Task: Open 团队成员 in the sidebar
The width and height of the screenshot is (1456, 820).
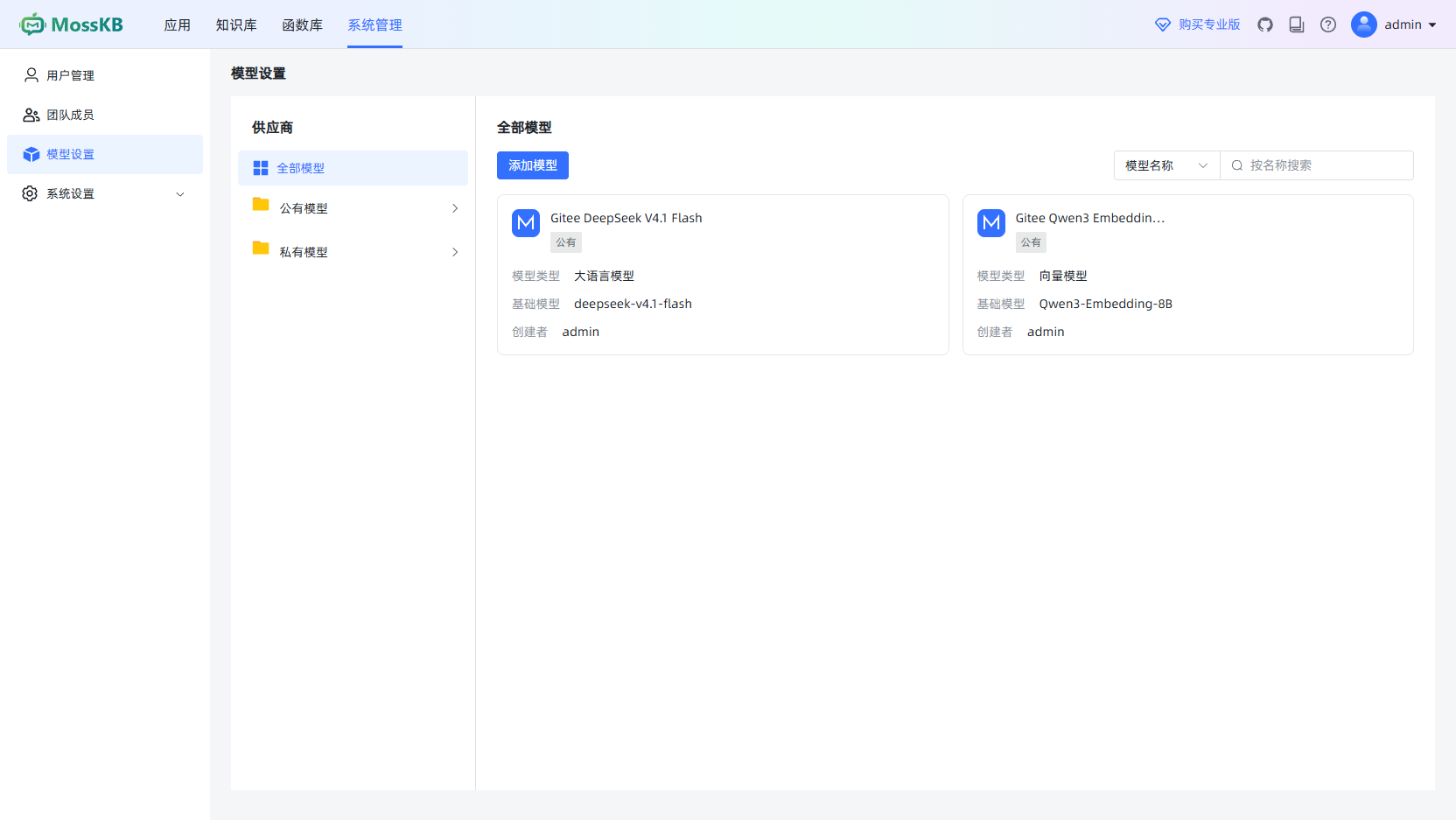Action: pos(105,115)
